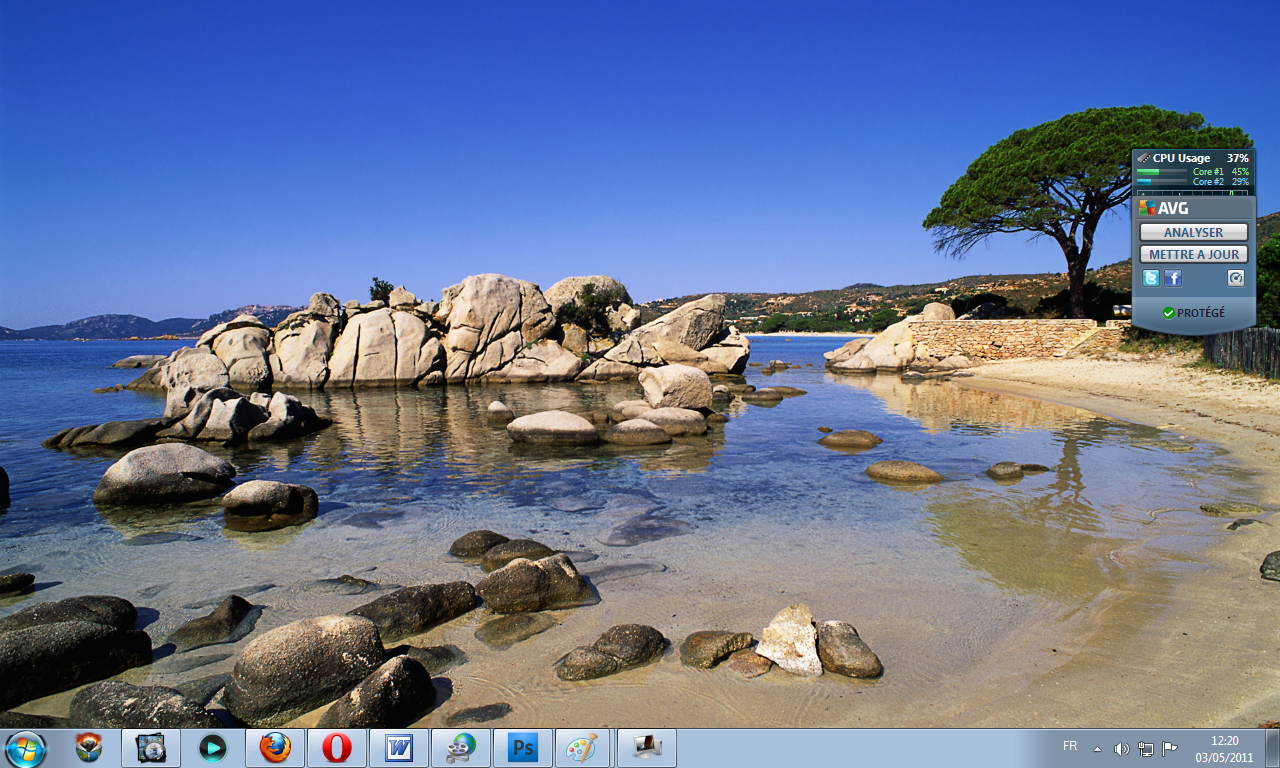Open the photo clock taskbar application
Viewport: 1280px width, 768px height.
coord(151,748)
